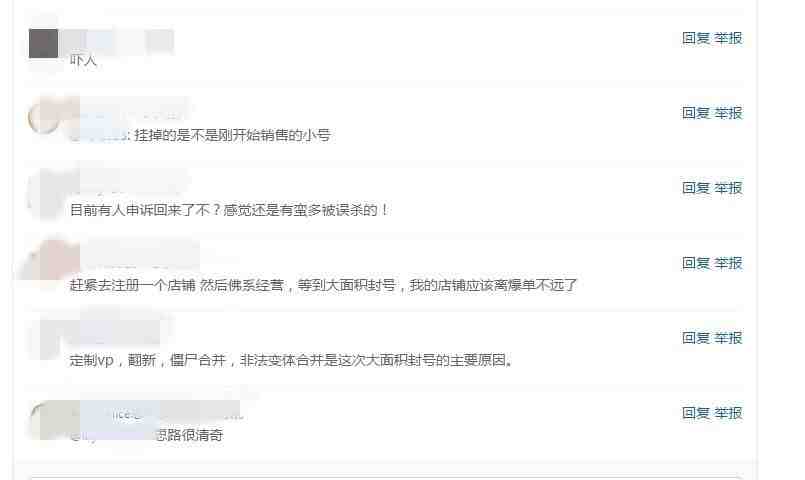Open the mentioned user before 思路很清奇
This screenshot has width=805, height=480.
(112, 435)
